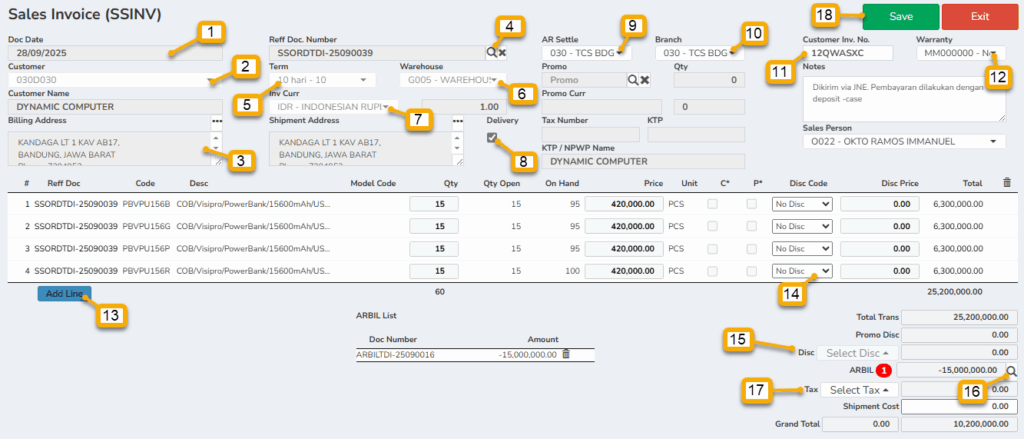Image resolution: width=1024 pixels, height=439 pixels.
Task: Open the Select Tax dropdown
Action: click(859, 390)
